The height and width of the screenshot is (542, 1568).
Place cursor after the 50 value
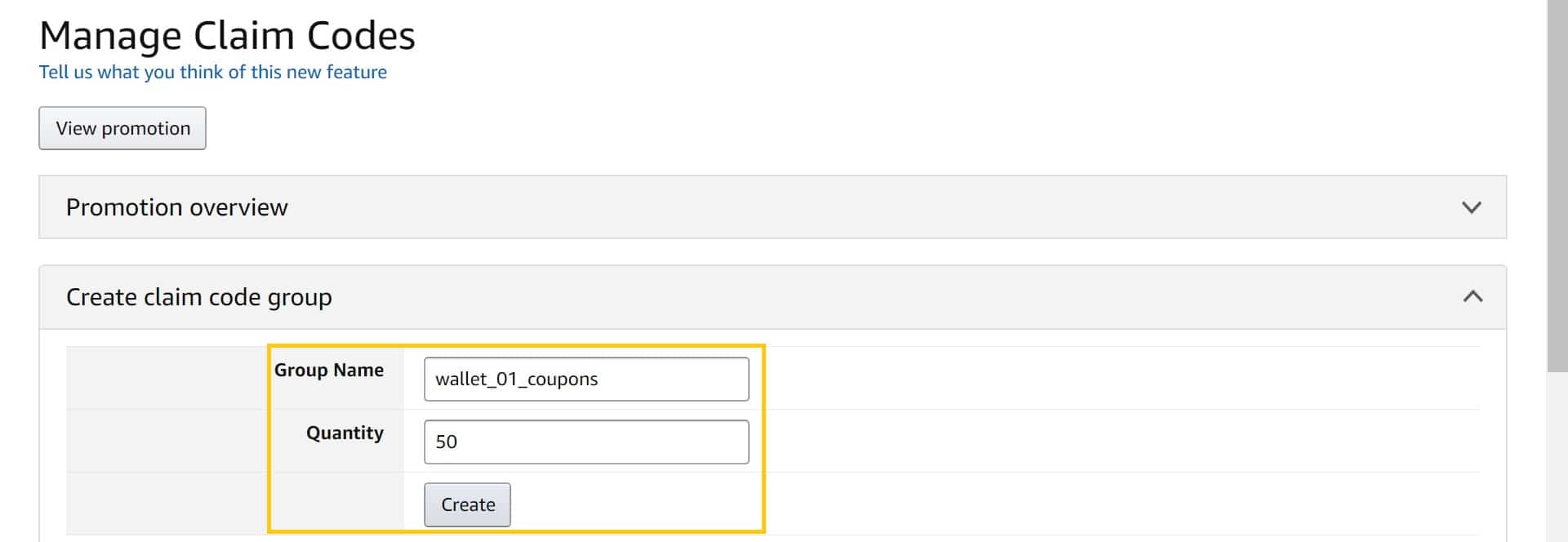click(x=458, y=442)
